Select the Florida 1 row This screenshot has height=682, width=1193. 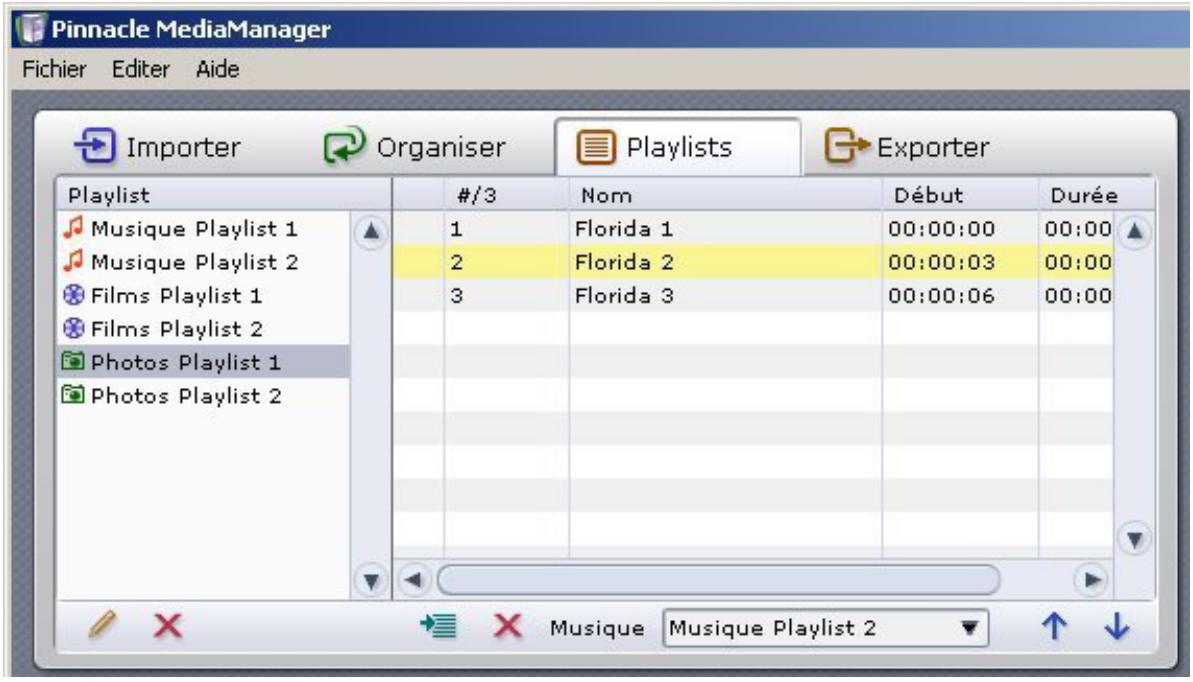753,228
